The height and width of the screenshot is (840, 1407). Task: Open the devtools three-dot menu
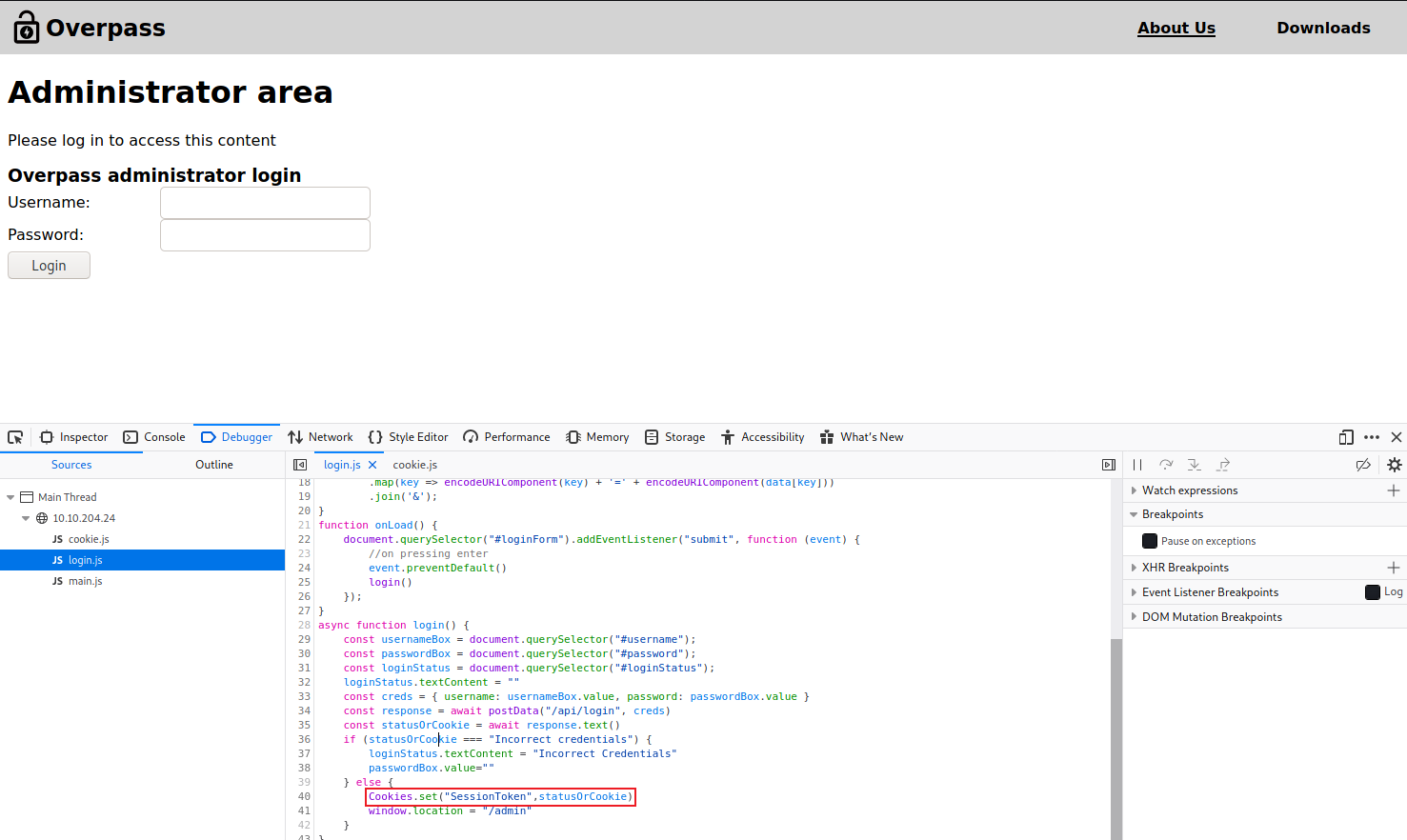pos(1372,437)
